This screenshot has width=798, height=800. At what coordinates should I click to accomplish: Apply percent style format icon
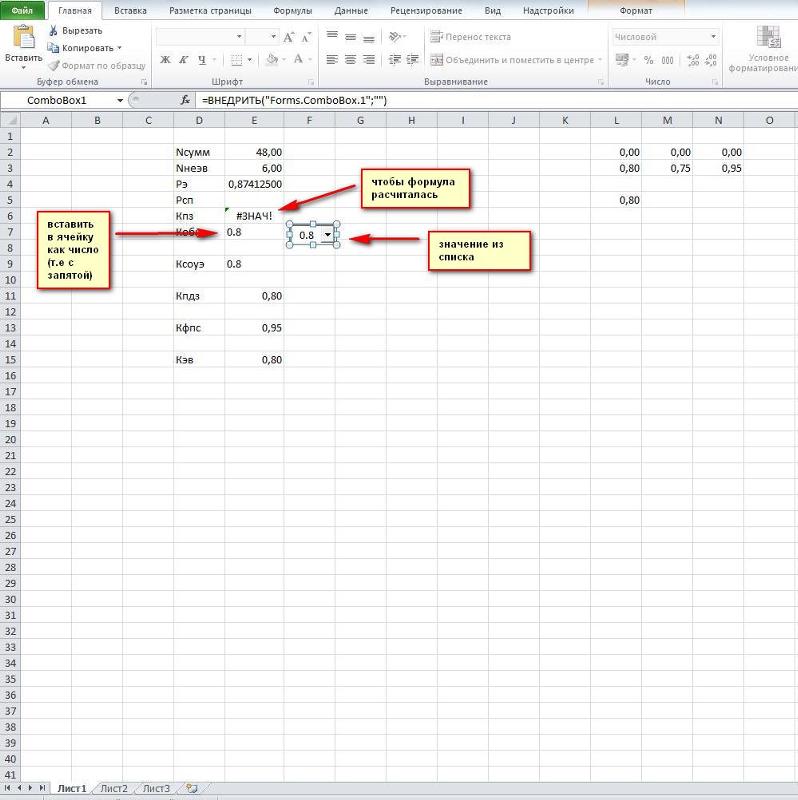pos(649,60)
